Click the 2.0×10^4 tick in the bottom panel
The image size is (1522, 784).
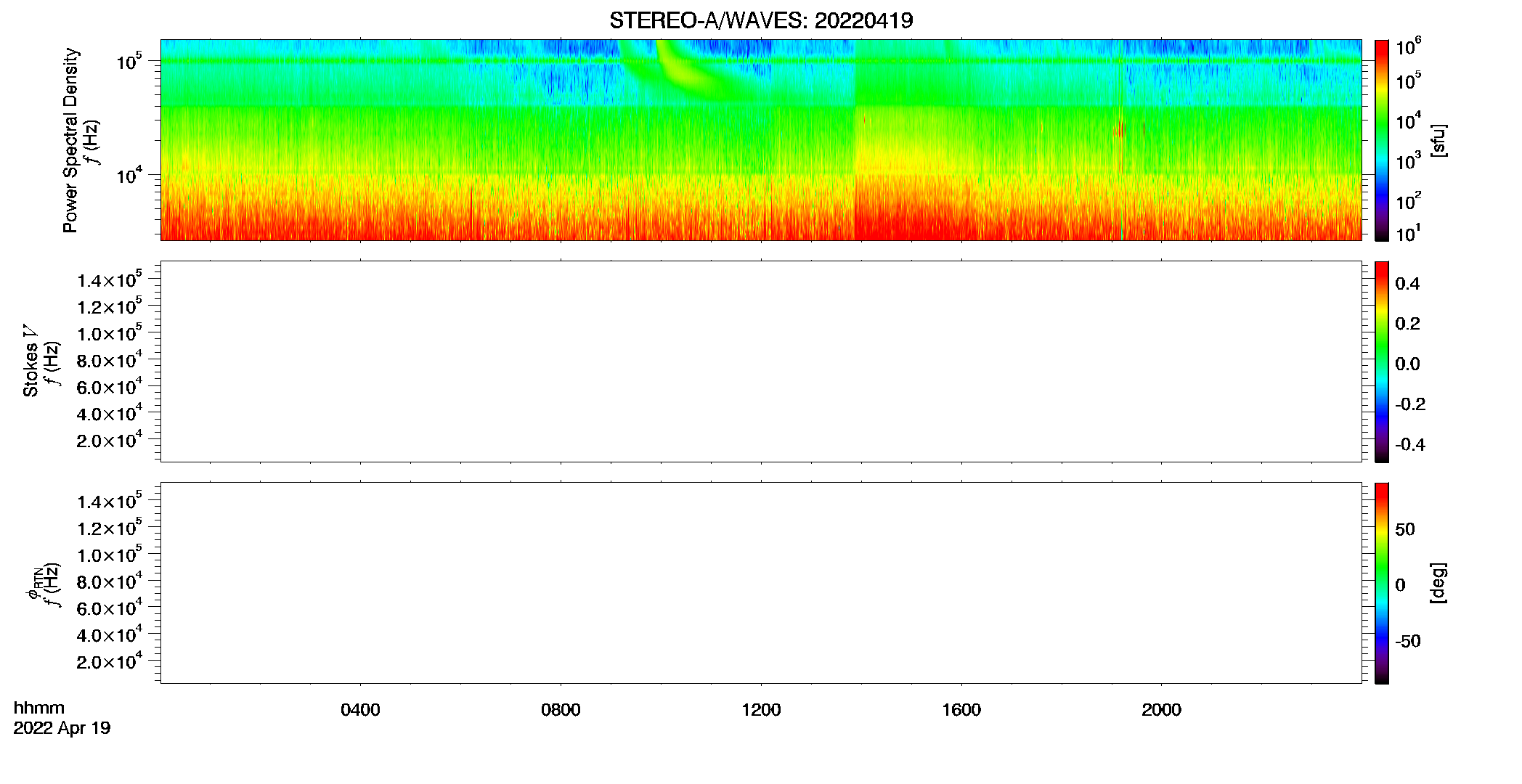[110, 661]
